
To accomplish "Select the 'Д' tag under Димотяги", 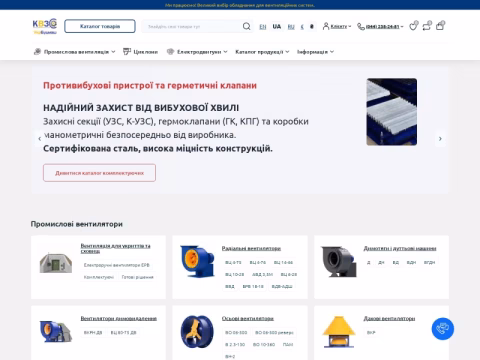I will (x=369, y=262).
